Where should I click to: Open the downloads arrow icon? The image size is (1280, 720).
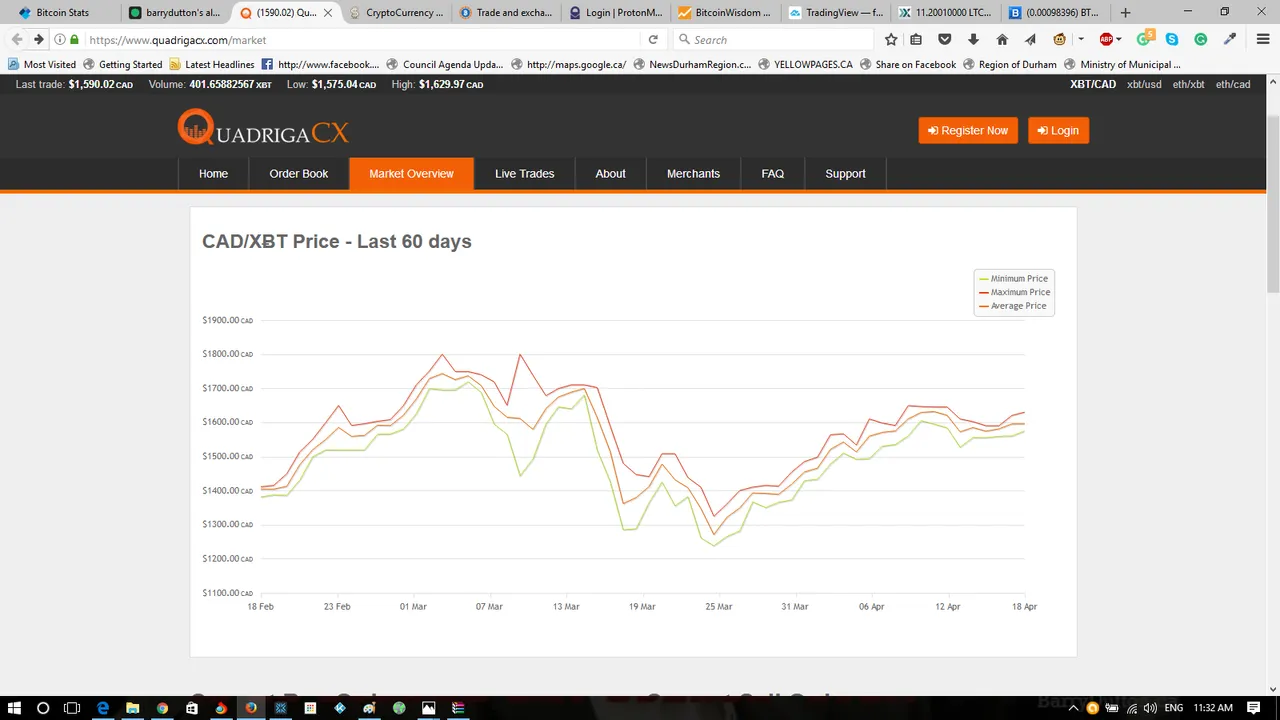point(973,40)
